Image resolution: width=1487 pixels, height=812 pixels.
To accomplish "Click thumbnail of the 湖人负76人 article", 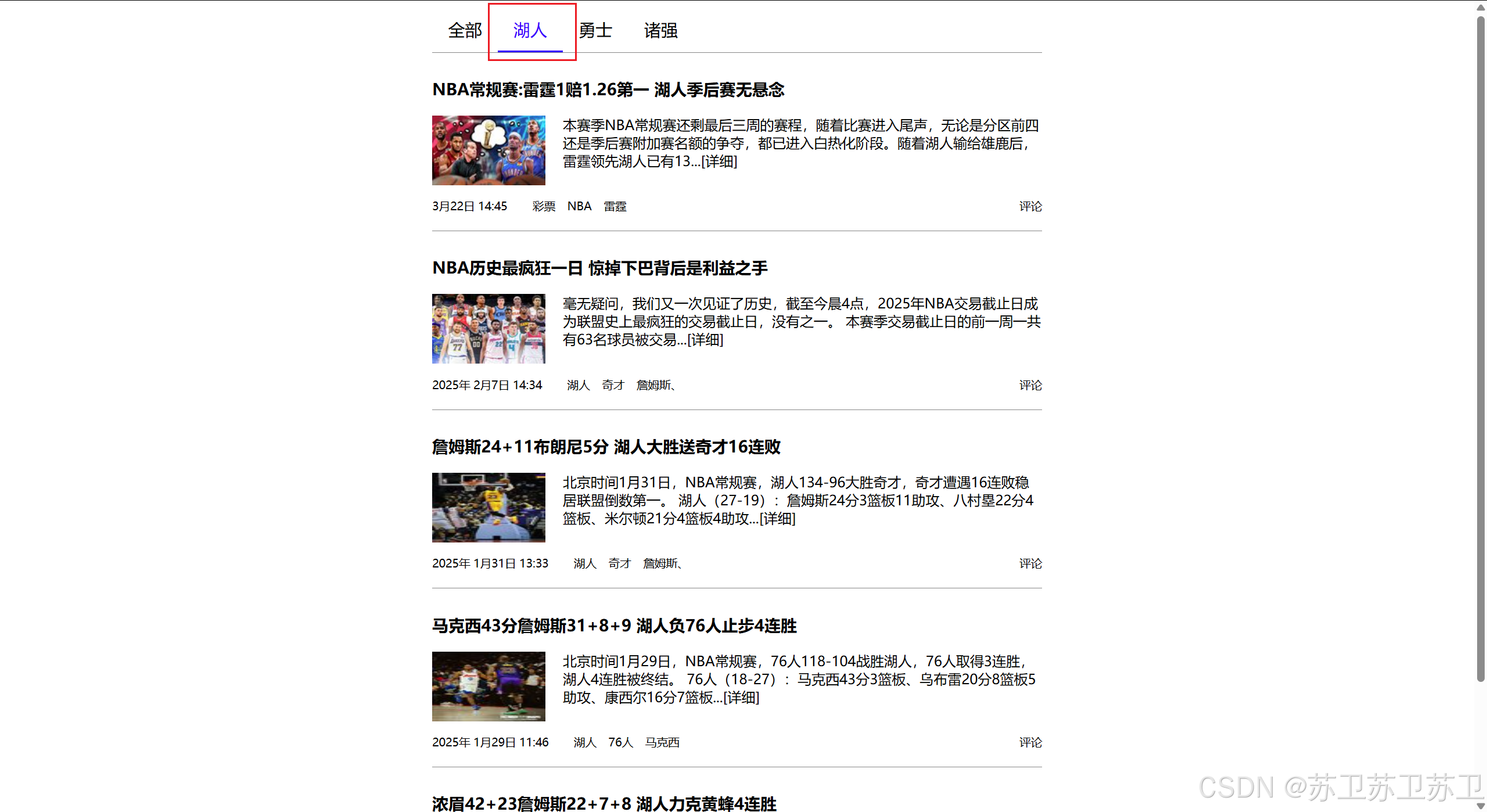I will click(x=489, y=687).
